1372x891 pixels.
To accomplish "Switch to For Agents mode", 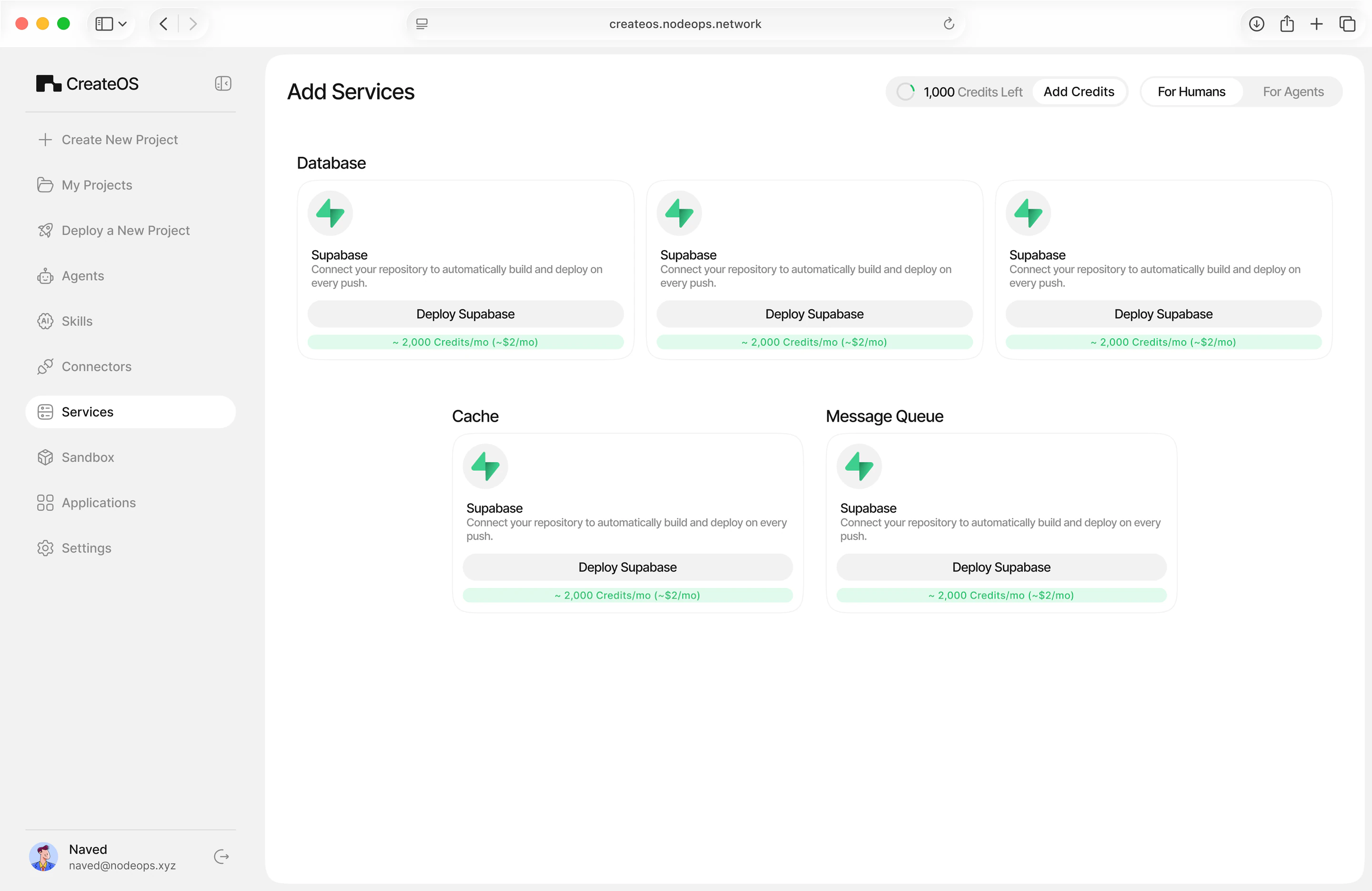I will coord(1293,91).
